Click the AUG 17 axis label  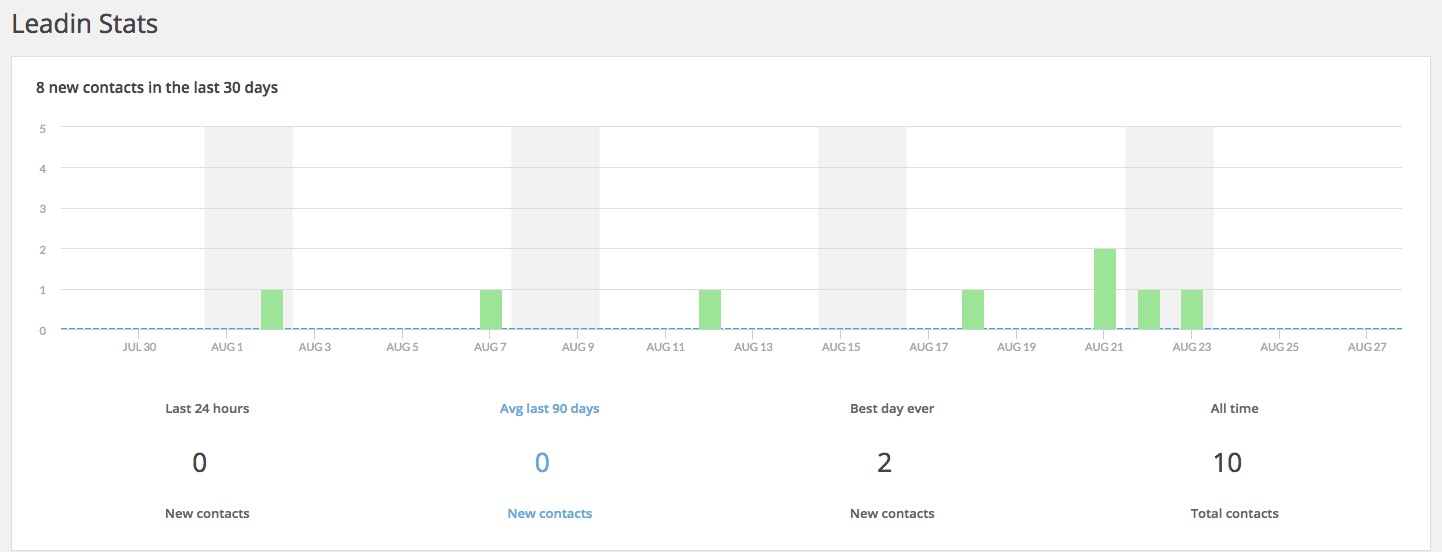pyautogui.click(x=928, y=348)
